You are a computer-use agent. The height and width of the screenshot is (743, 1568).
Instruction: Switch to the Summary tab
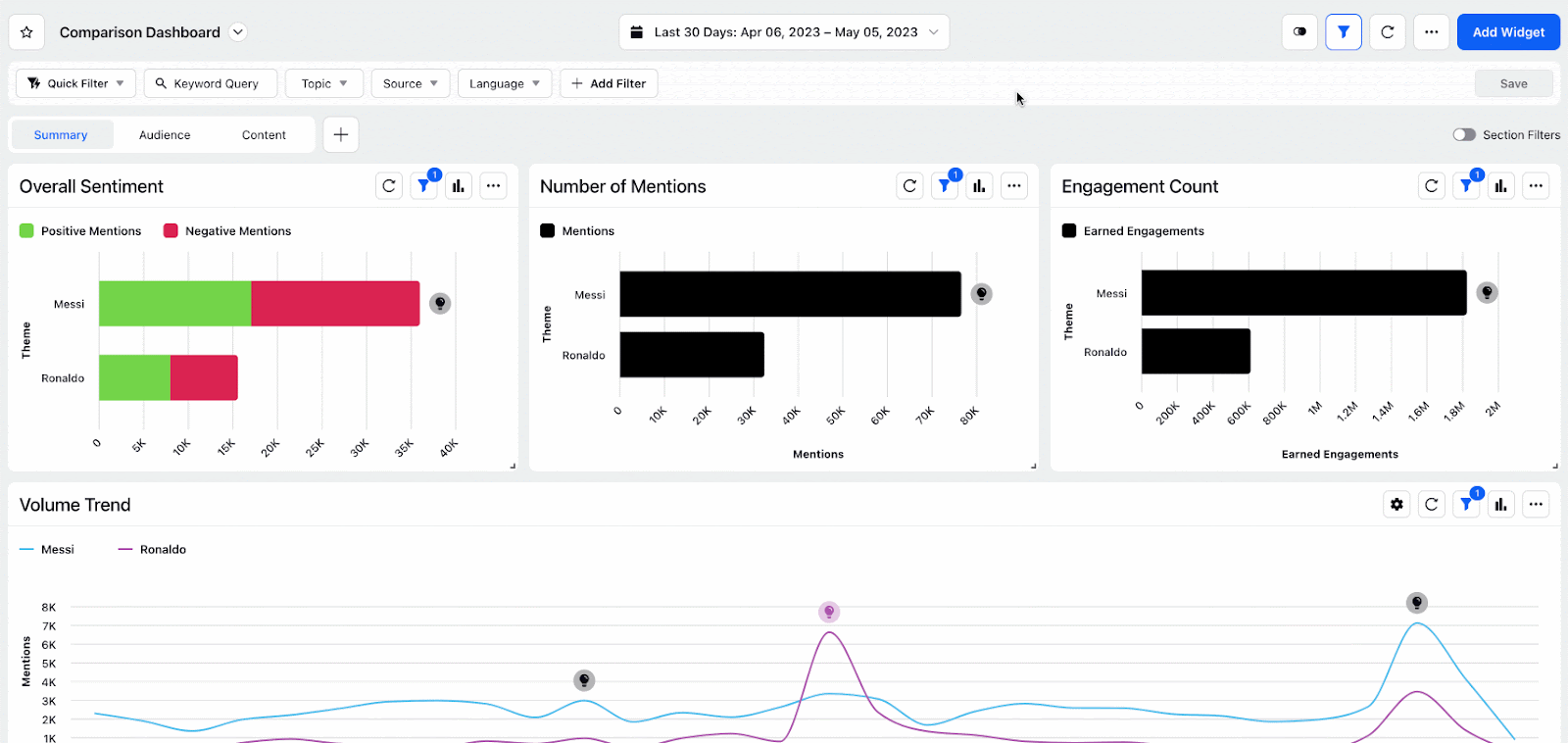(61, 135)
